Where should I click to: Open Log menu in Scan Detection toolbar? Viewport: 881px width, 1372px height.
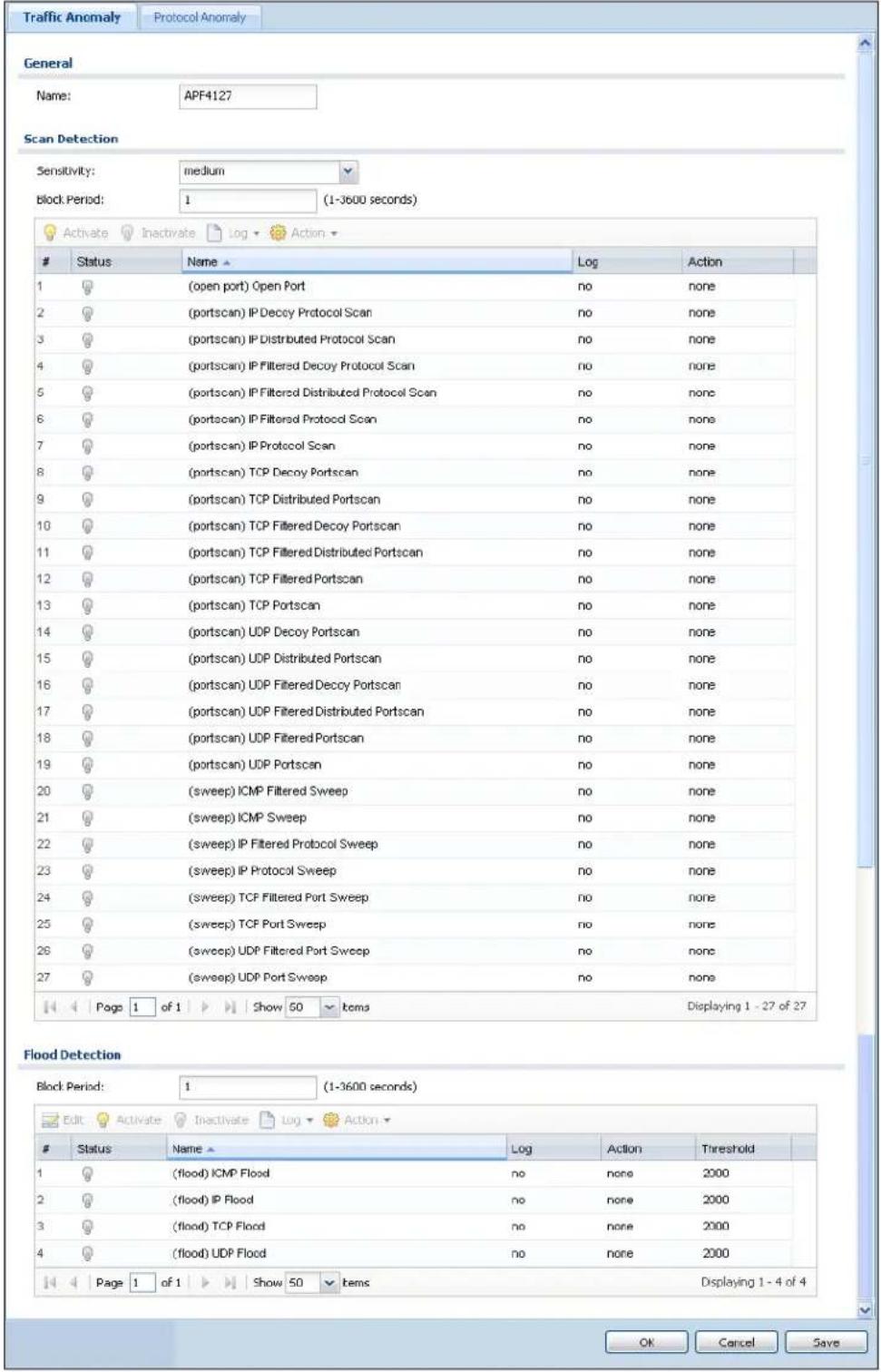point(233,233)
